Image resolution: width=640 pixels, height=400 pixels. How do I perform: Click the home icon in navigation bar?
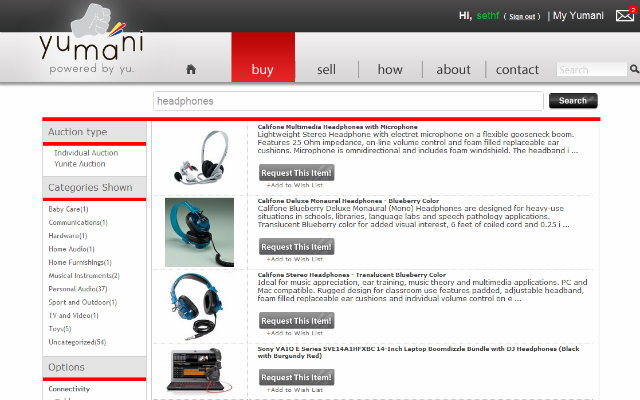[191, 69]
